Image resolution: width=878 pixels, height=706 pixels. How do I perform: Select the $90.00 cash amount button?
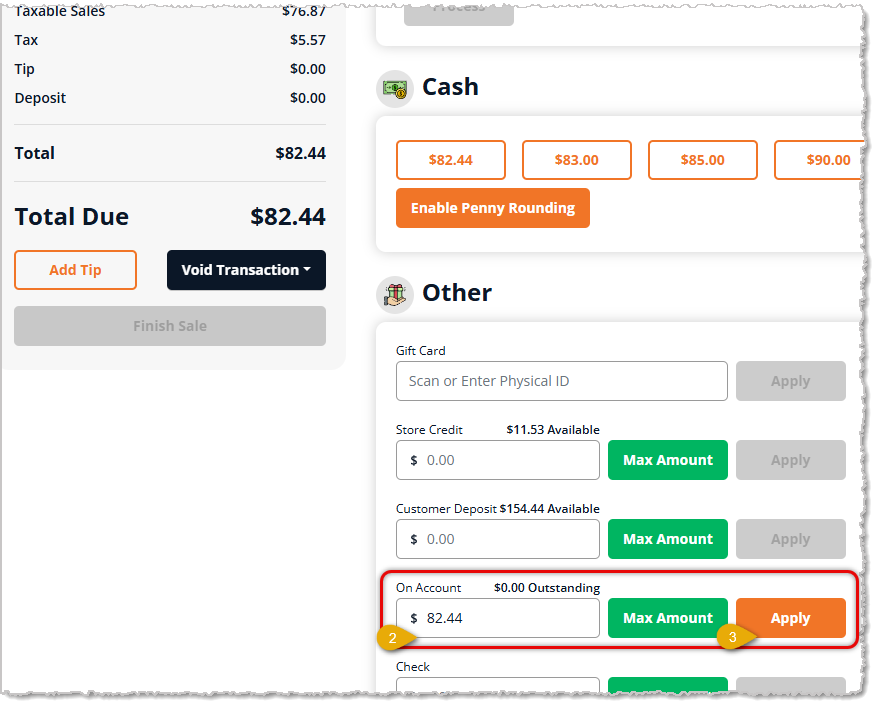point(820,160)
